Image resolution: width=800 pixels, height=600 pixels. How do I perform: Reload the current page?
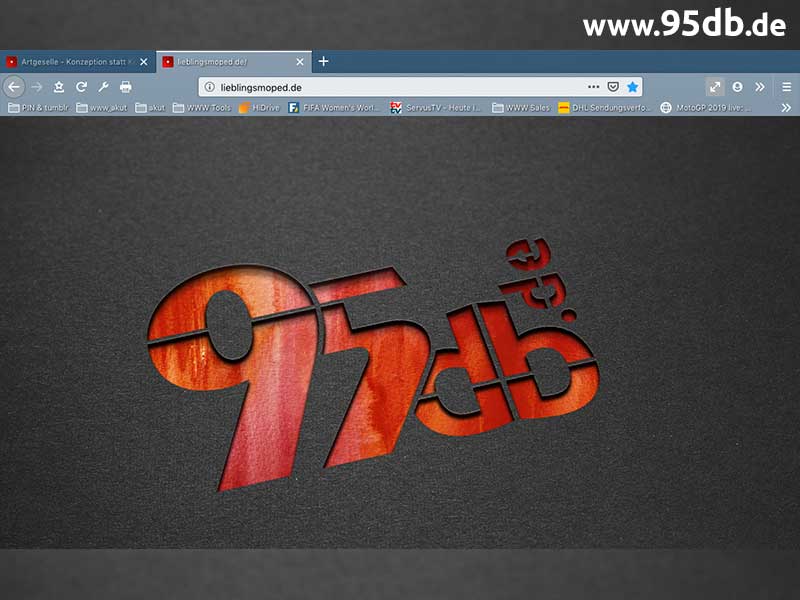pos(81,87)
